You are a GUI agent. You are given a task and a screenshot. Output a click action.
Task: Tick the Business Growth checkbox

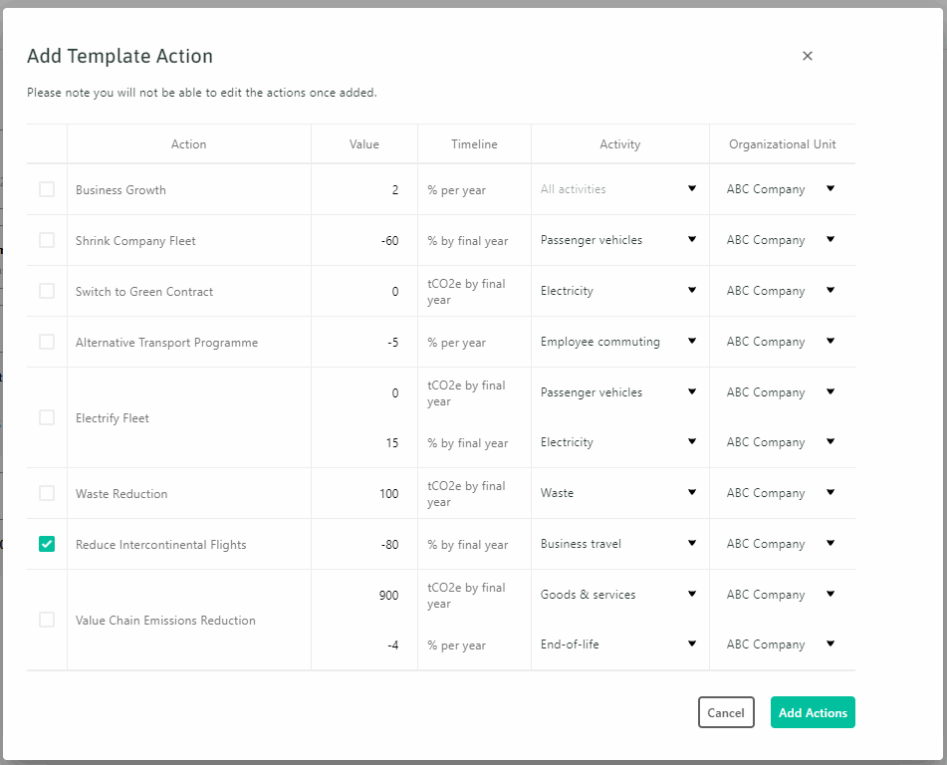47,190
